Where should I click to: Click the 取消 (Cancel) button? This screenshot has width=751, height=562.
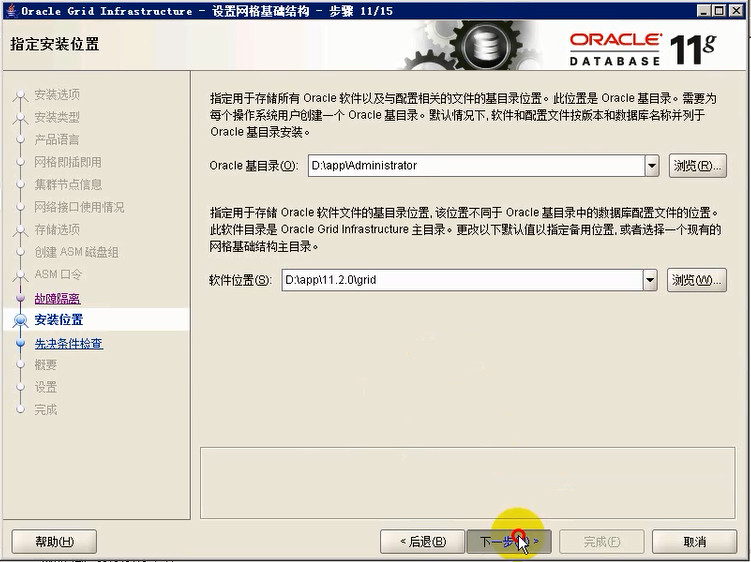point(694,541)
